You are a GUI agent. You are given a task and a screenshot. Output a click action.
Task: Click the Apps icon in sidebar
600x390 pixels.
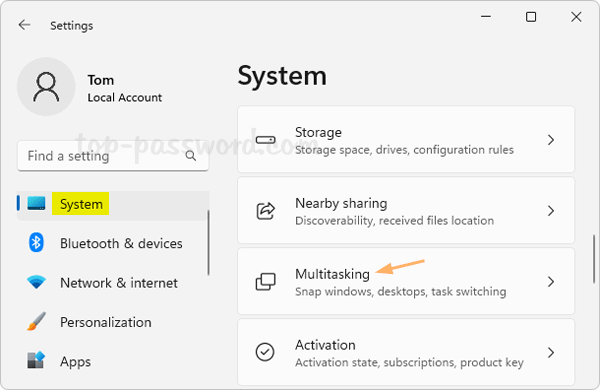(36, 361)
